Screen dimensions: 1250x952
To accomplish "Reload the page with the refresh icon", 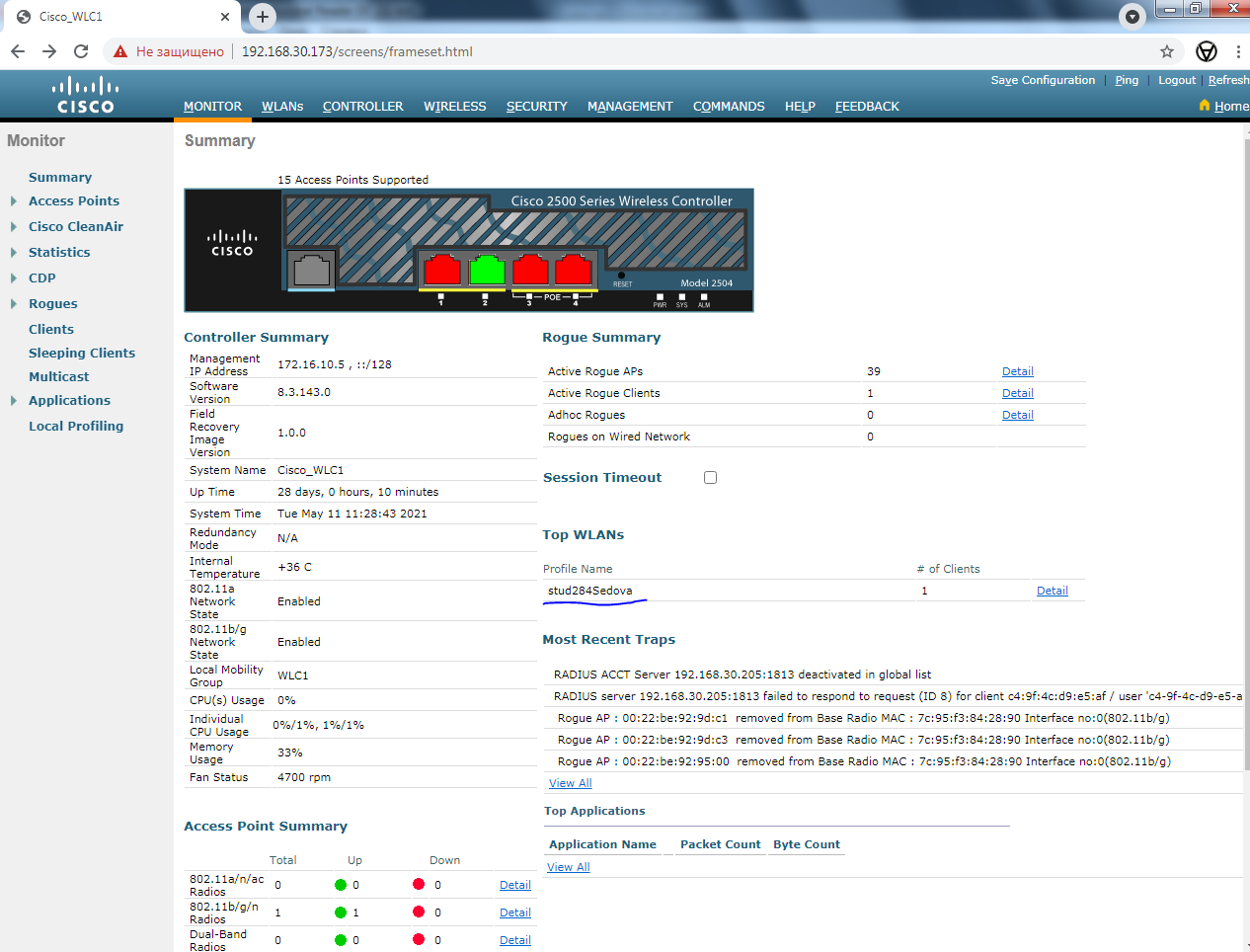I will [x=81, y=51].
